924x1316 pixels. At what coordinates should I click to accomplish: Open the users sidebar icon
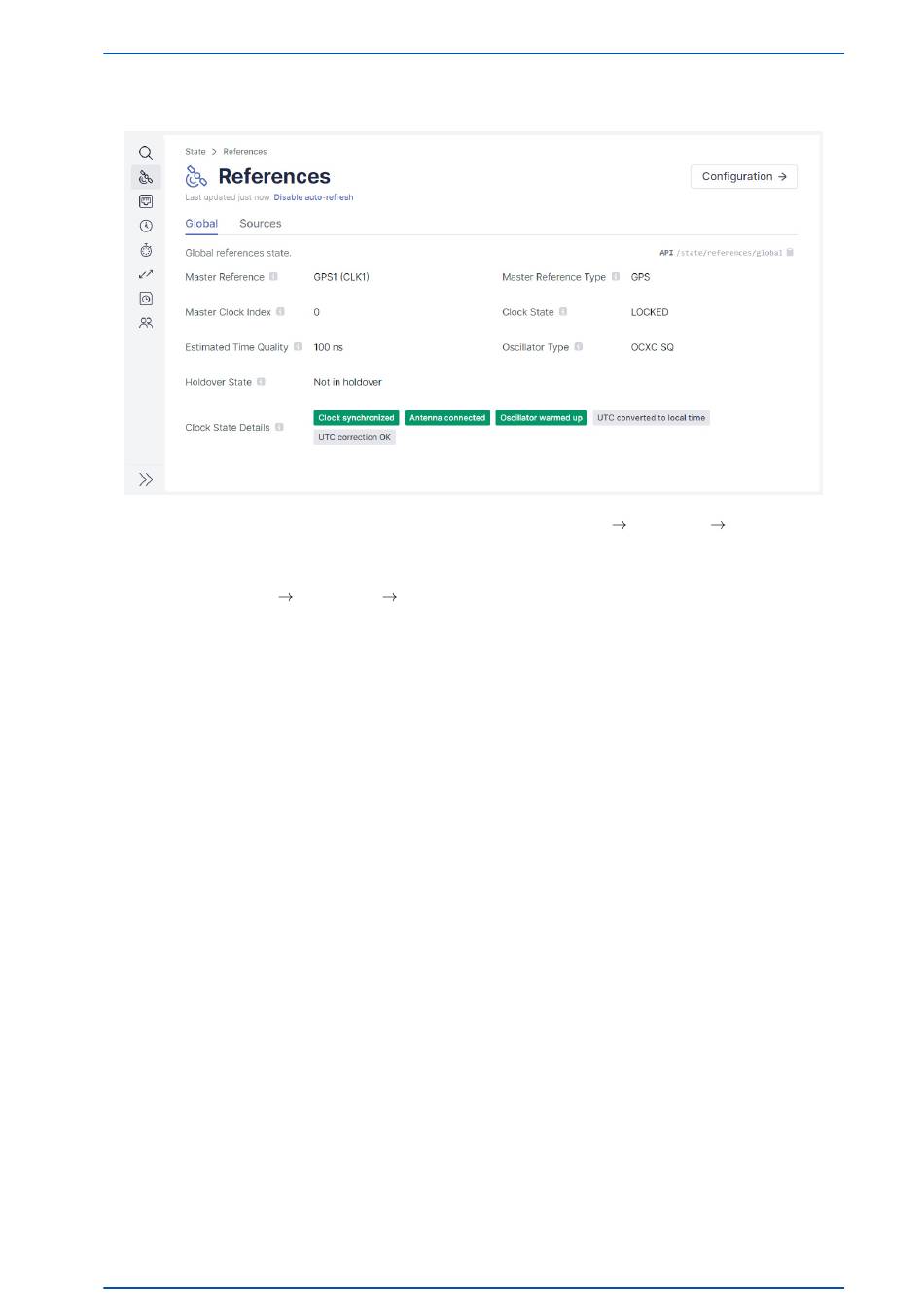click(x=146, y=322)
